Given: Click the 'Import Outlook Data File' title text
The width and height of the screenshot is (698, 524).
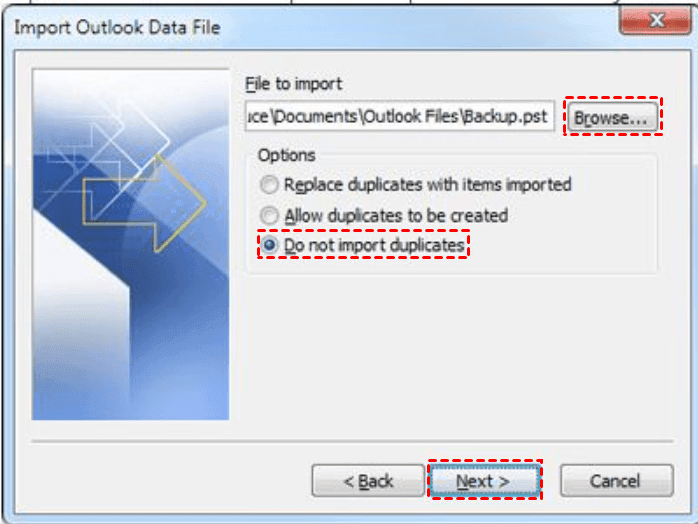Looking at the screenshot, I should [x=117, y=25].
